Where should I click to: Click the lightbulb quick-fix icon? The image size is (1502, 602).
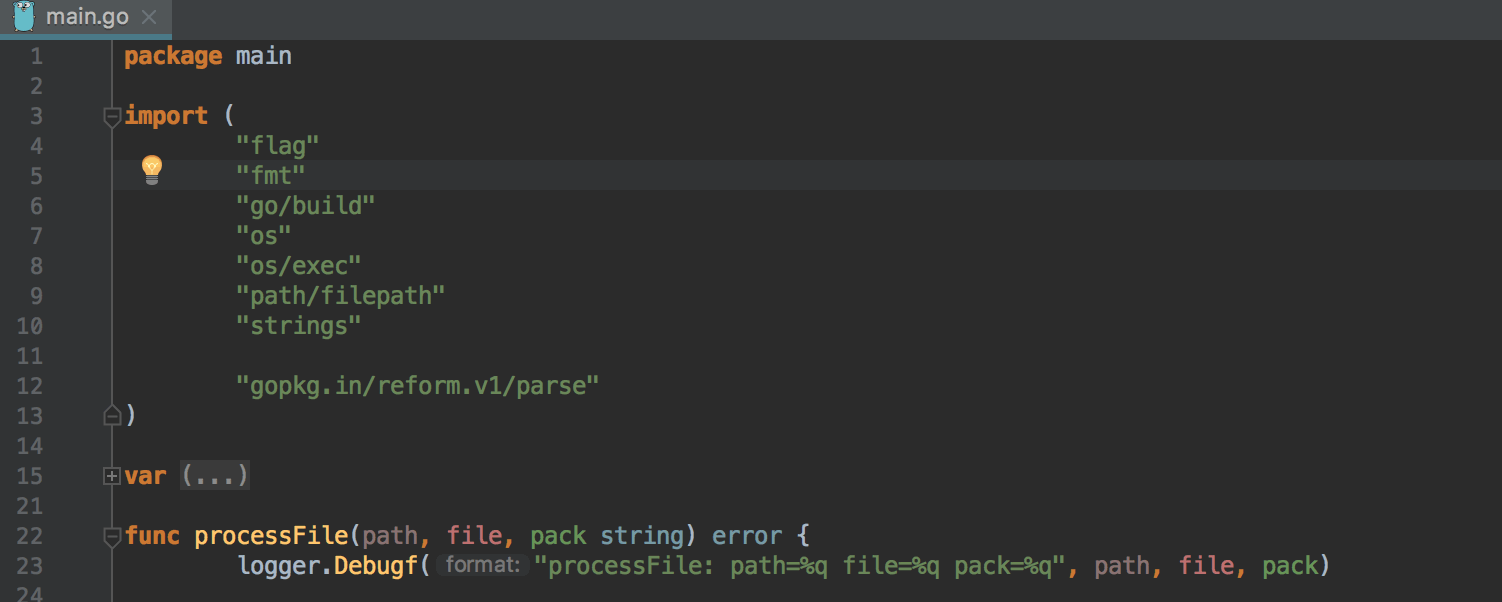click(151, 170)
